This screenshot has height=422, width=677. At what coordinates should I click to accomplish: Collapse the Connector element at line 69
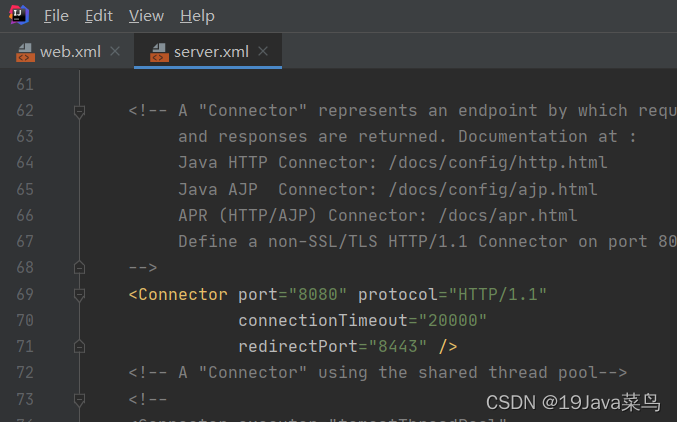click(79, 295)
